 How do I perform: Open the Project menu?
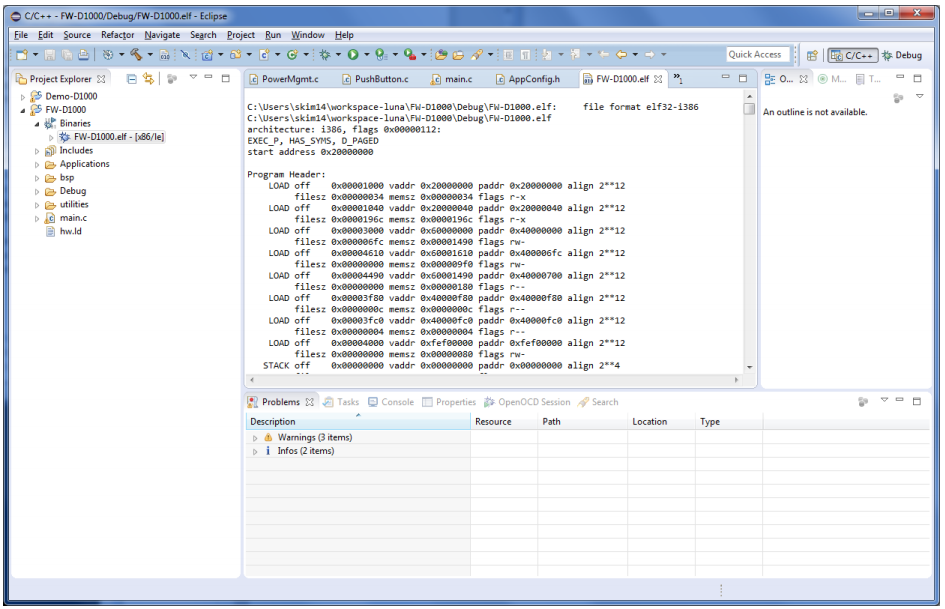point(240,35)
